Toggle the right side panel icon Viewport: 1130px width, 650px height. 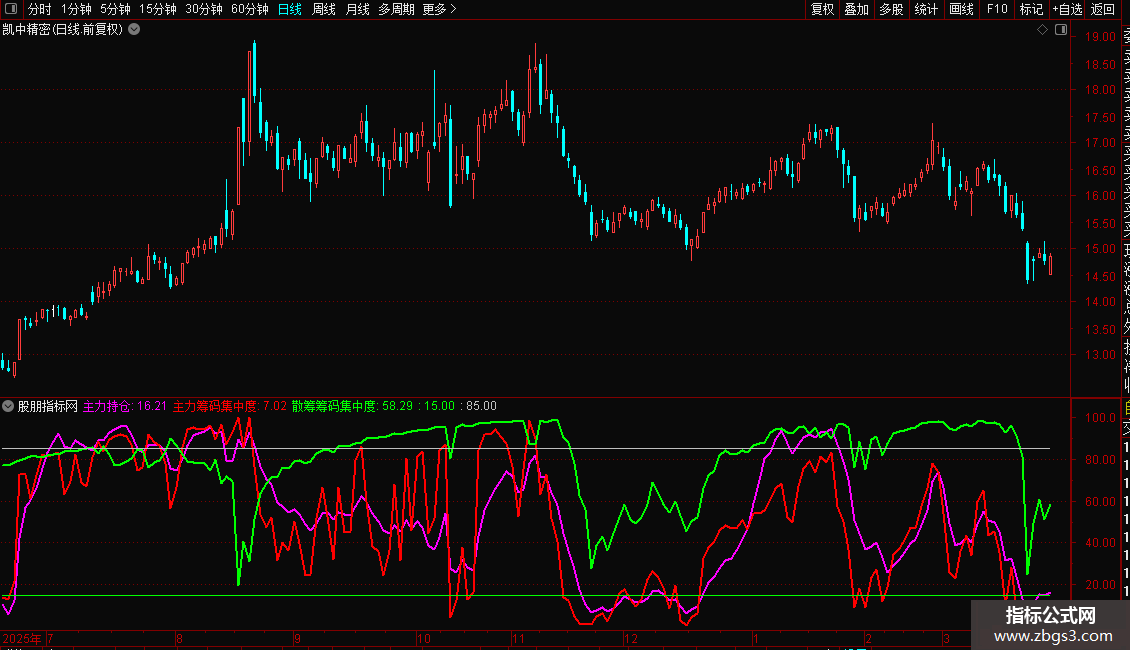1061,30
